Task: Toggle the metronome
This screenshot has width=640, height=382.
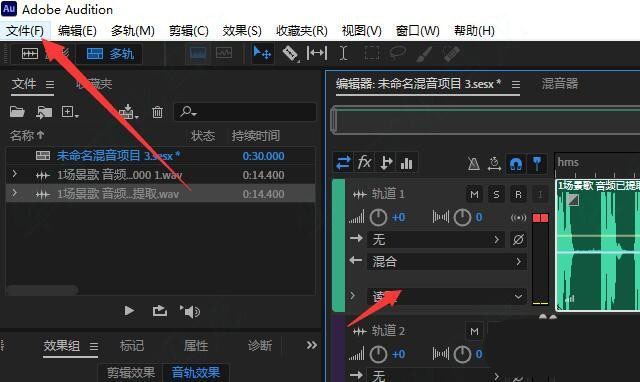Action: 473,164
